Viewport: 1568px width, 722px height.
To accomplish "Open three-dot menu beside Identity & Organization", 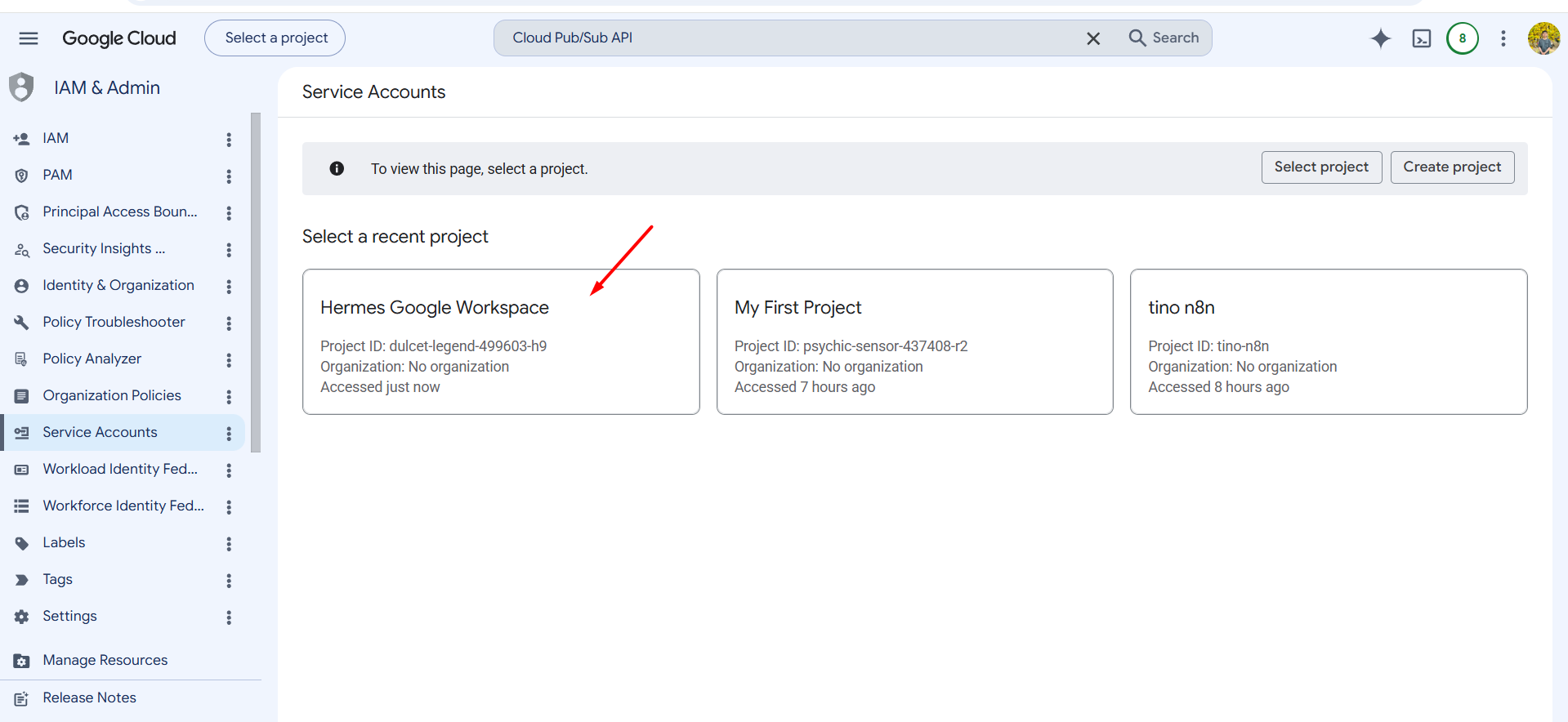I will pyautogui.click(x=229, y=287).
